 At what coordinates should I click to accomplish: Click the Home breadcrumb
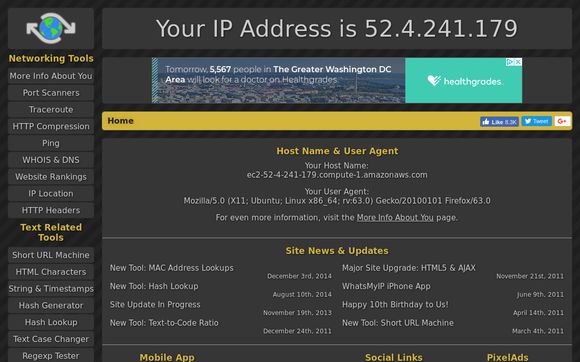coord(121,121)
